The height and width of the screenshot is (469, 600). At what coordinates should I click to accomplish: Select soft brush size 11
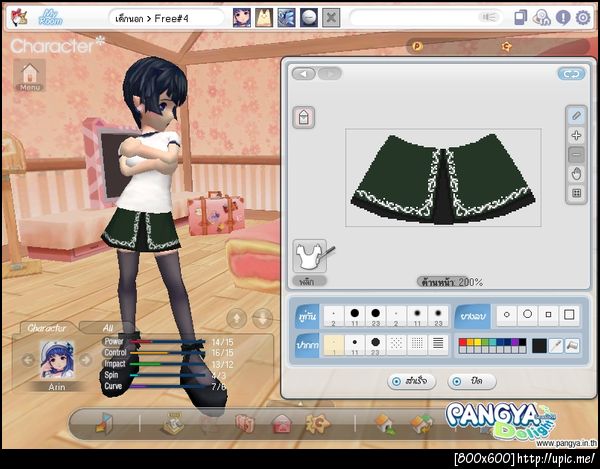coord(417,316)
